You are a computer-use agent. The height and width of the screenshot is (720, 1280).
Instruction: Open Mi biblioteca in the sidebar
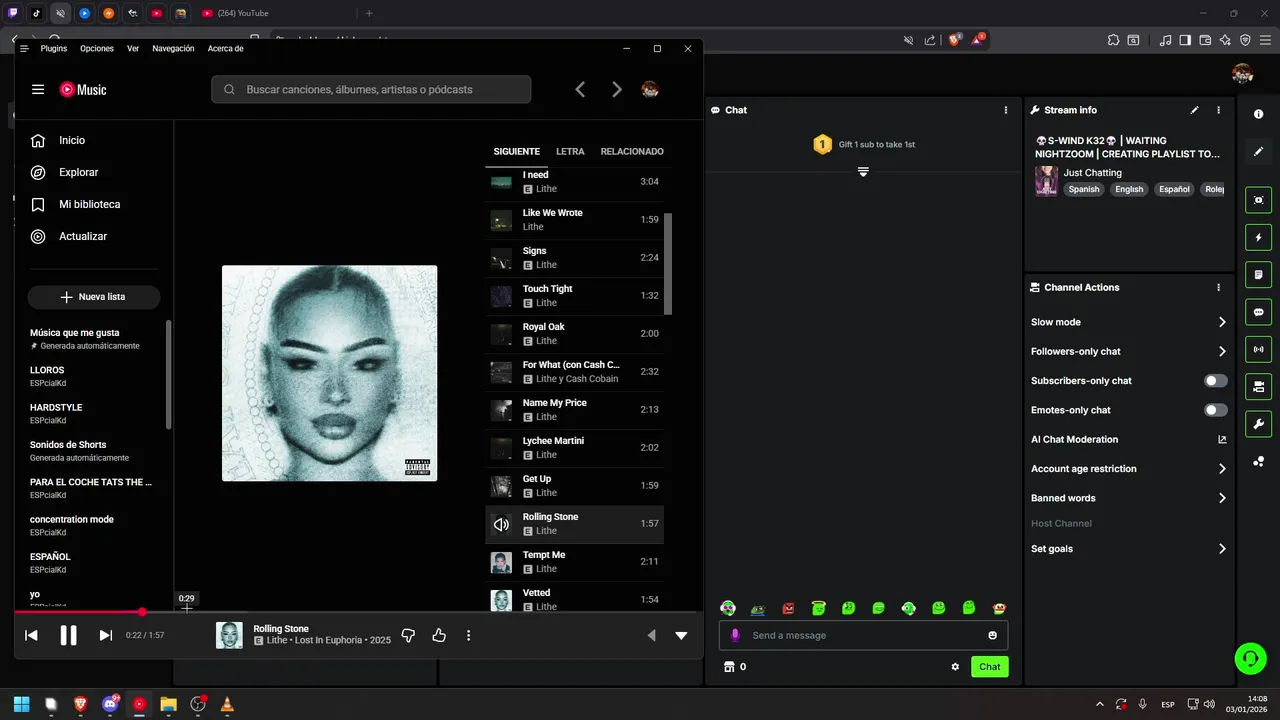click(x=89, y=204)
